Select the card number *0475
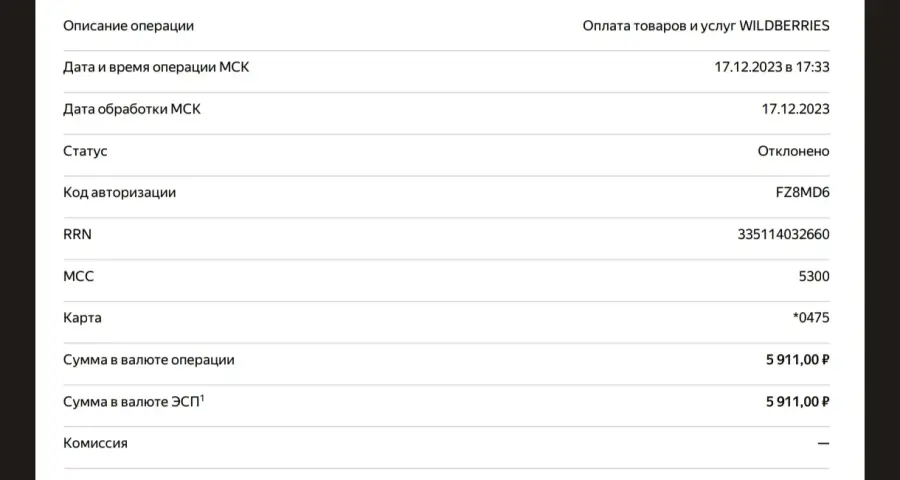The image size is (900, 480). point(811,318)
